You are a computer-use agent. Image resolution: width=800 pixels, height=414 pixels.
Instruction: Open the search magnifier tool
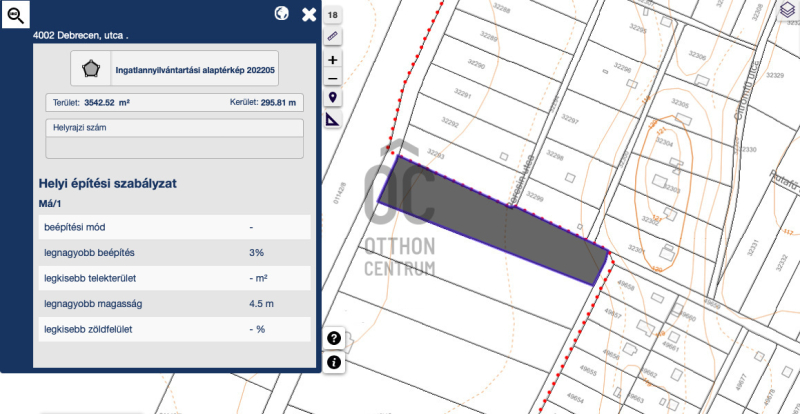click(17, 14)
